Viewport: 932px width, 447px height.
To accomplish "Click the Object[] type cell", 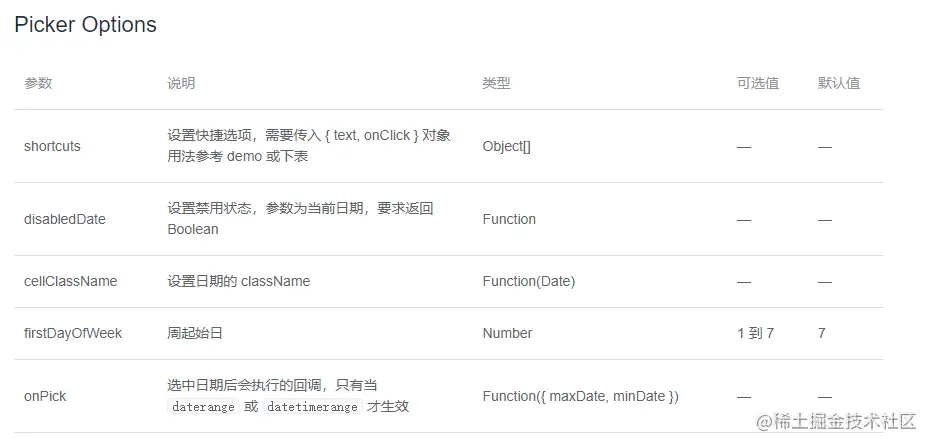I will pos(506,146).
